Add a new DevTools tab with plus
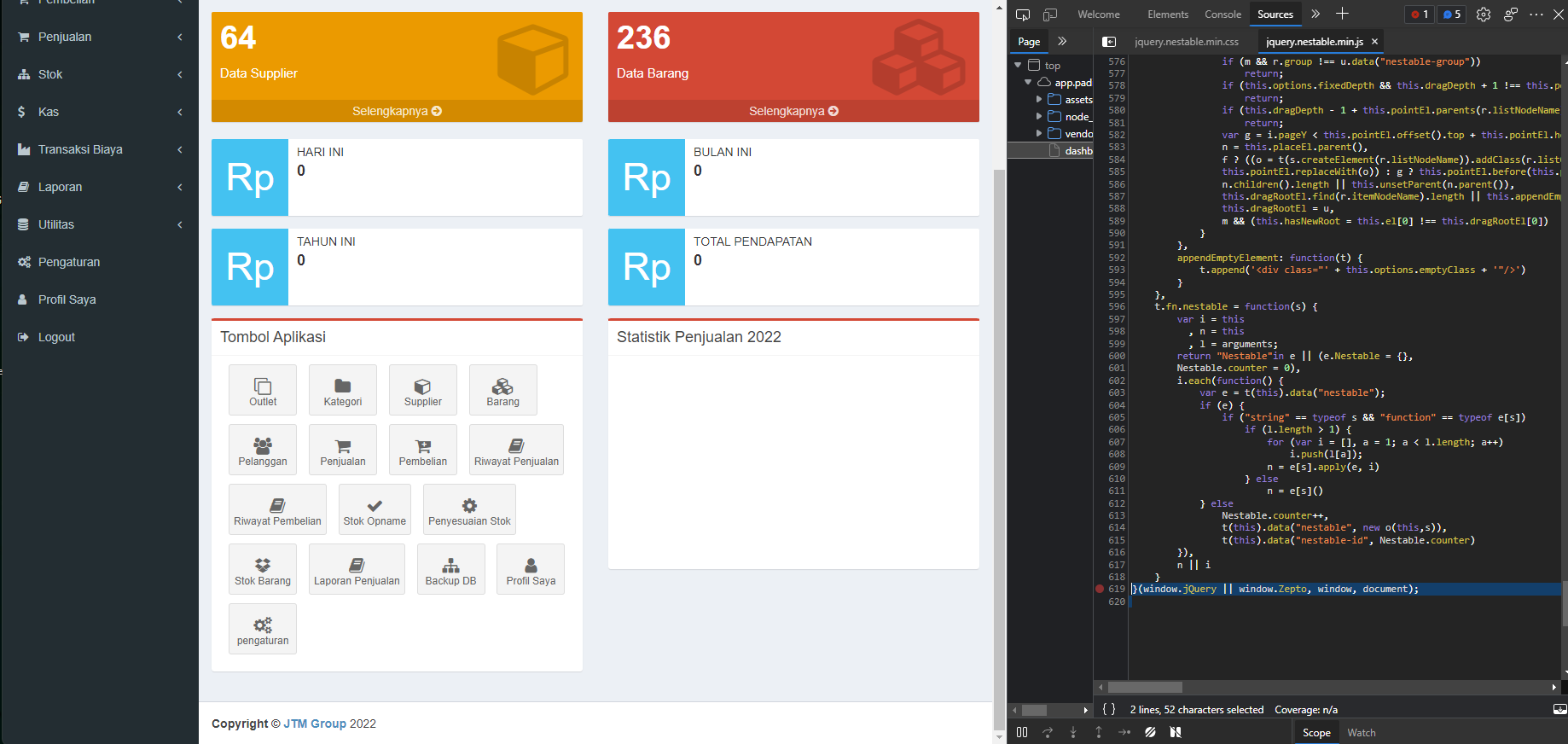The height and width of the screenshot is (744, 1568). pos(1342,14)
